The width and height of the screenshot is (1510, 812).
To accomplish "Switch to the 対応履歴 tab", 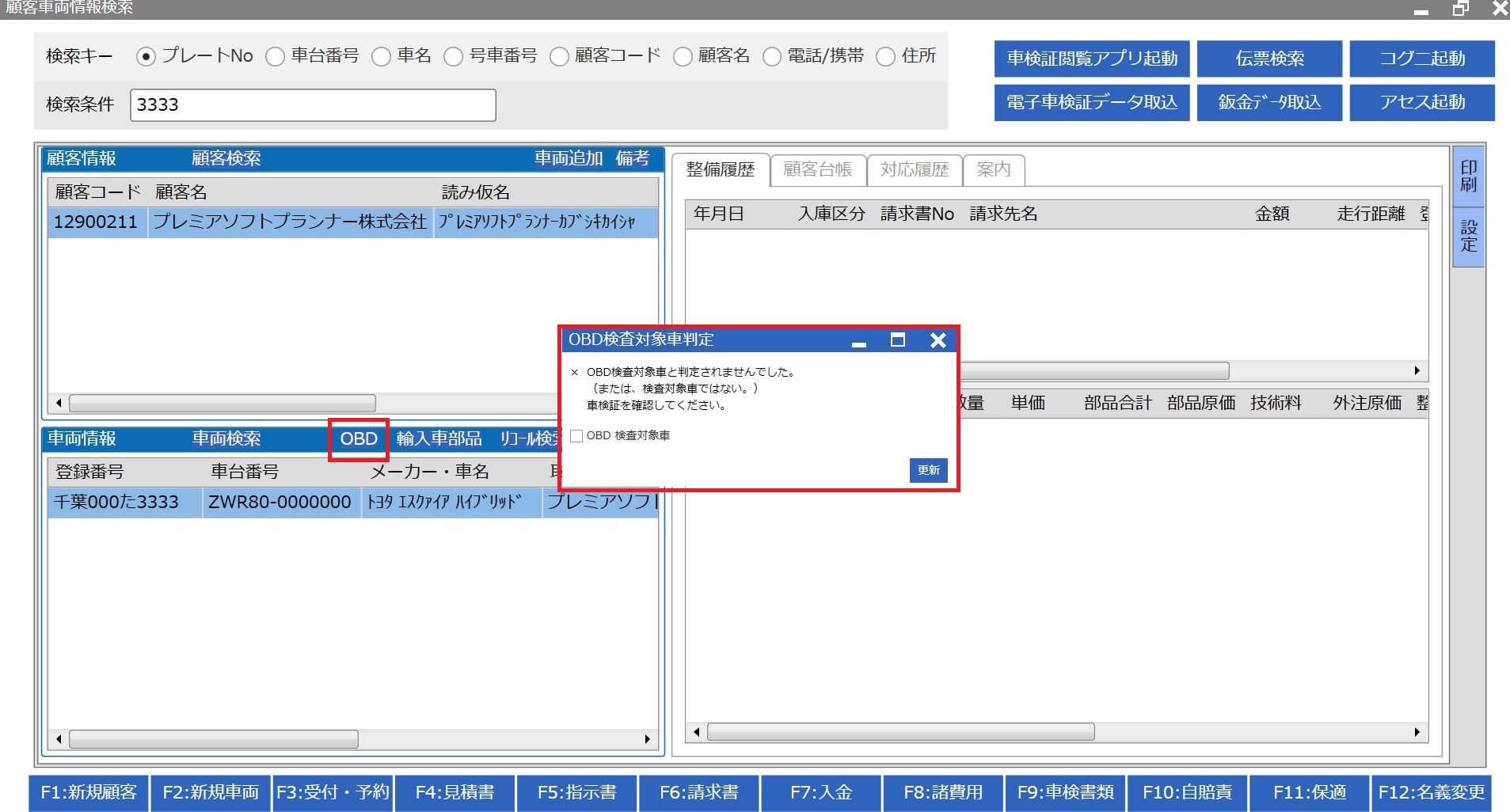I will point(914,169).
